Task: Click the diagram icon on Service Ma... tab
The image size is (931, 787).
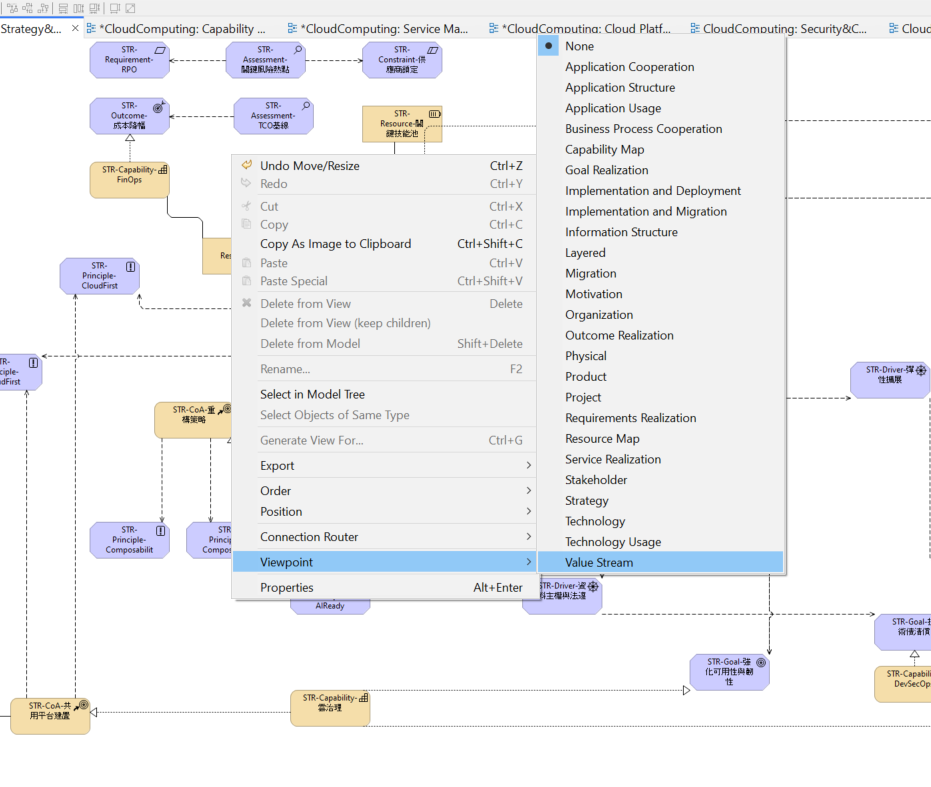Action: coord(292,28)
